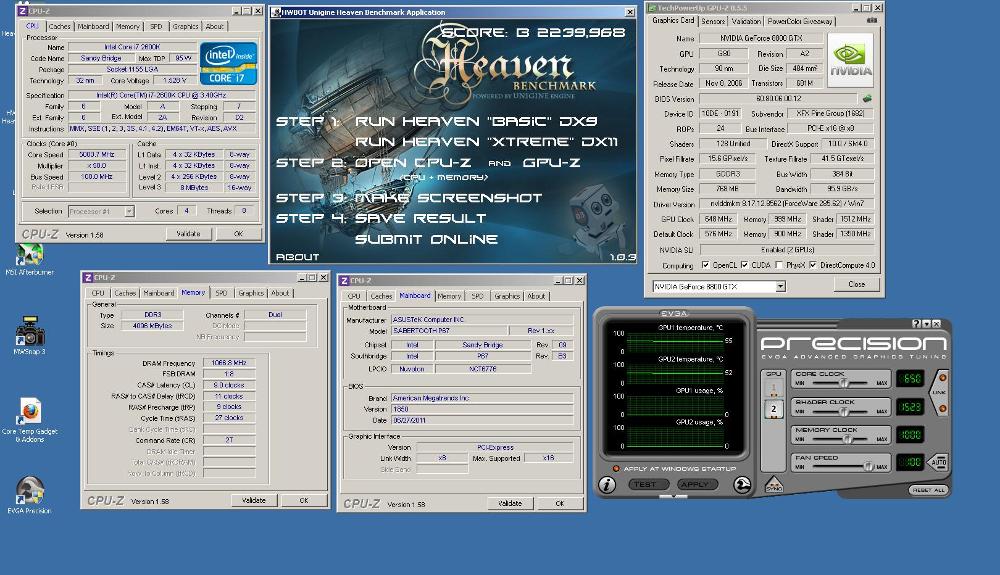Screen dimensions: 1000x575
Task: Switch to Validation tab in GPU-Z
Action: click(x=746, y=21)
